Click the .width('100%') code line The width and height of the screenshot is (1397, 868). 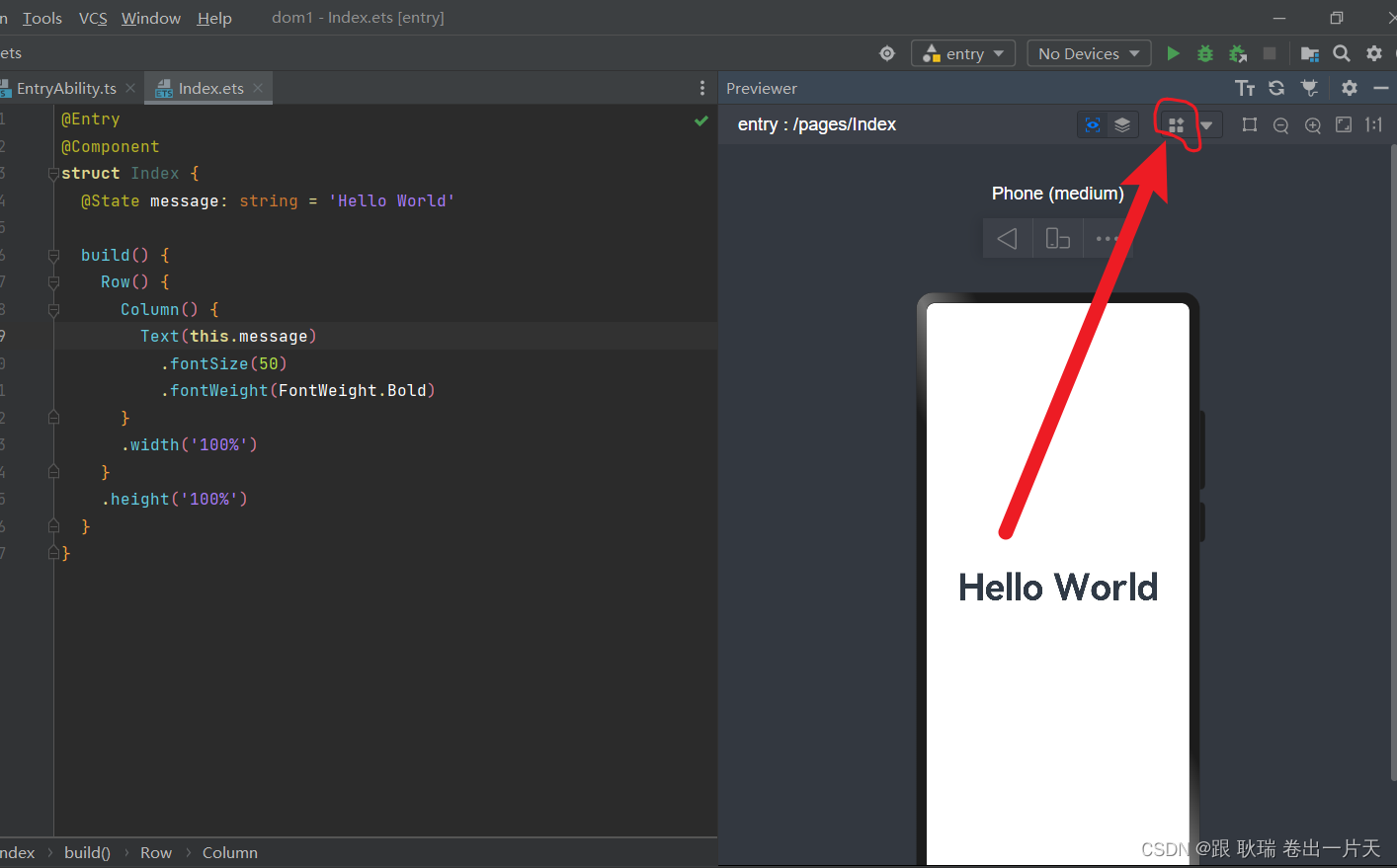pyautogui.click(x=190, y=445)
